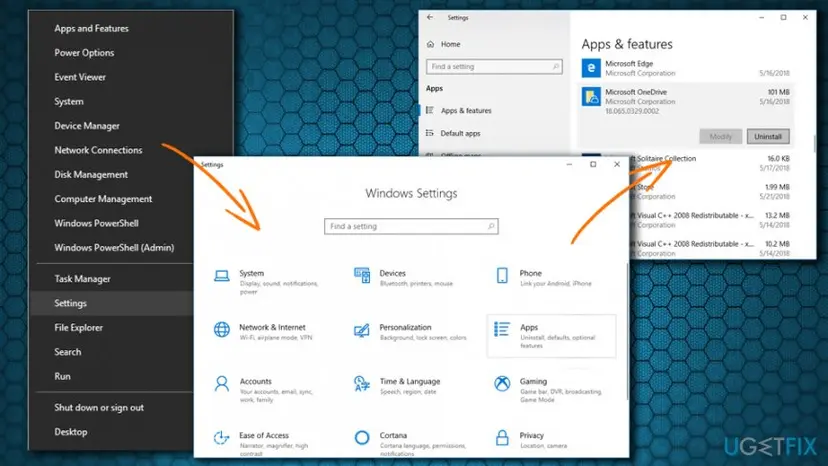Open File Explorer menu entry
The width and height of the screenshot is (828, 466).
(78, 328)
